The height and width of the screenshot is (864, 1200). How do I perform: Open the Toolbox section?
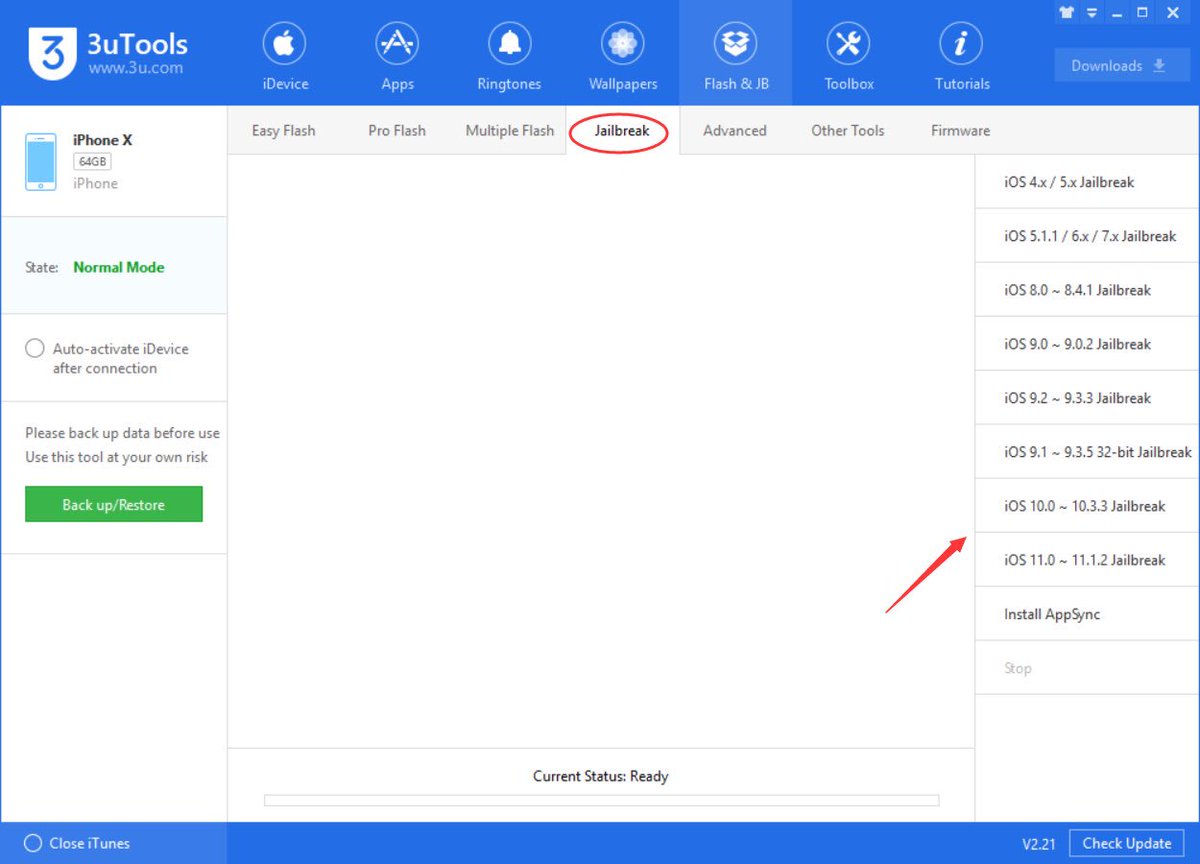pos(849,56)
